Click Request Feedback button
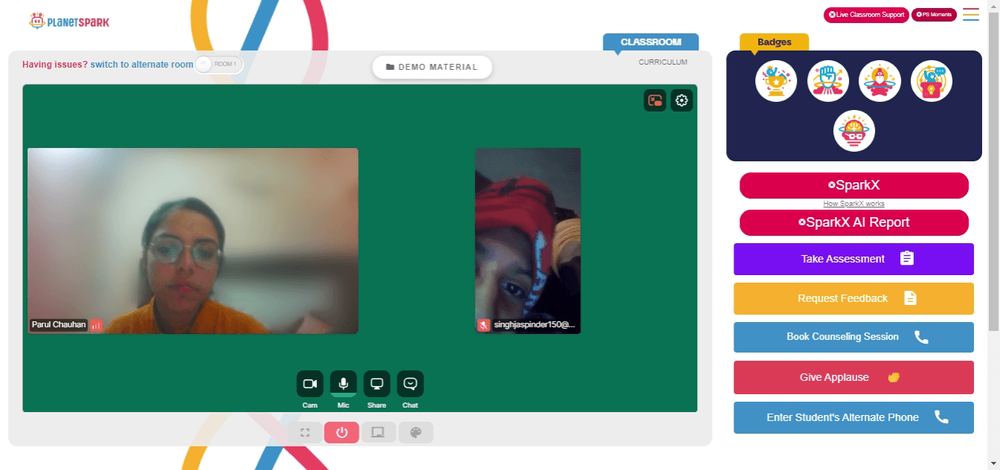1000x470 pixels. 853,298
